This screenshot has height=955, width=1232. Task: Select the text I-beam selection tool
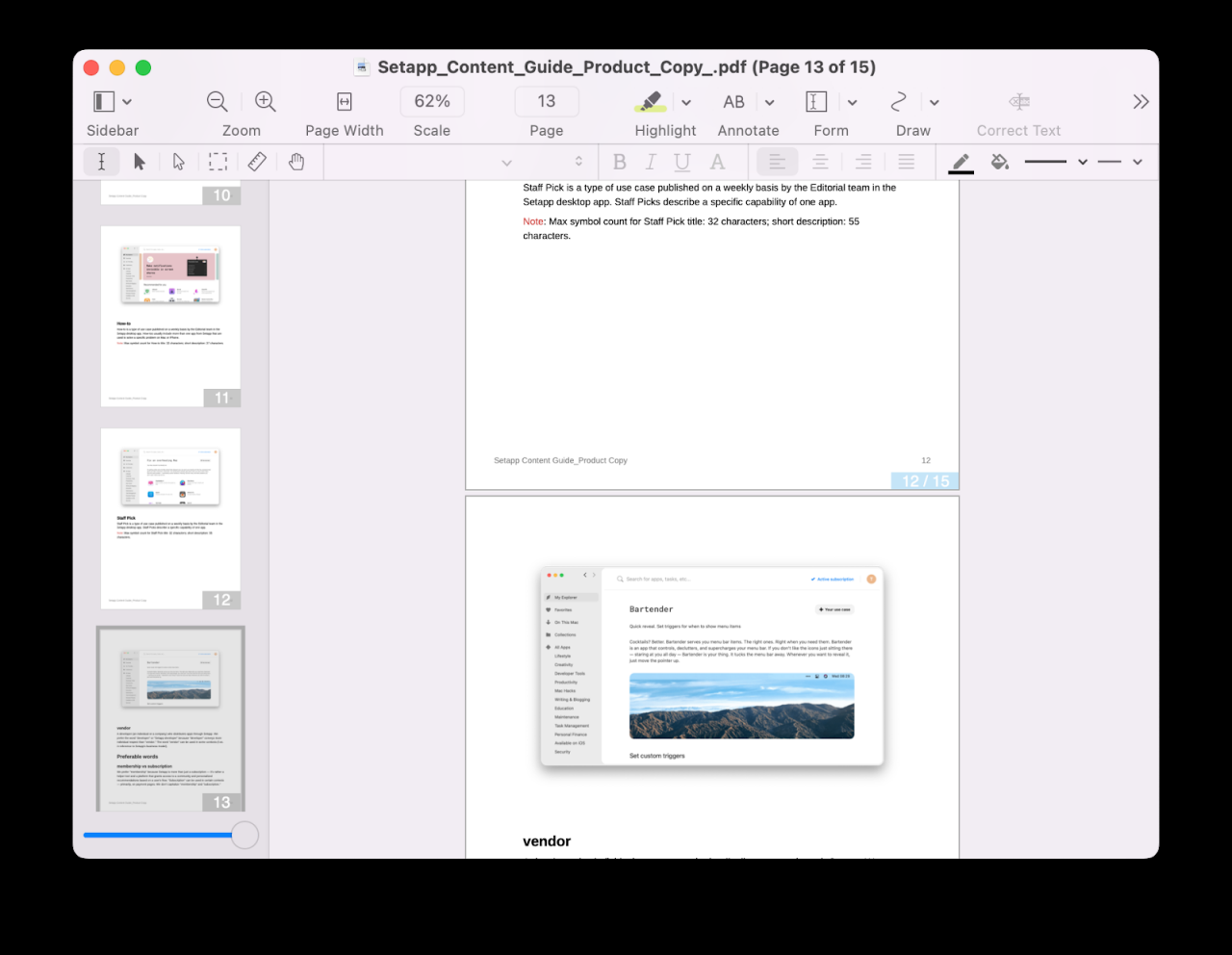102,162
